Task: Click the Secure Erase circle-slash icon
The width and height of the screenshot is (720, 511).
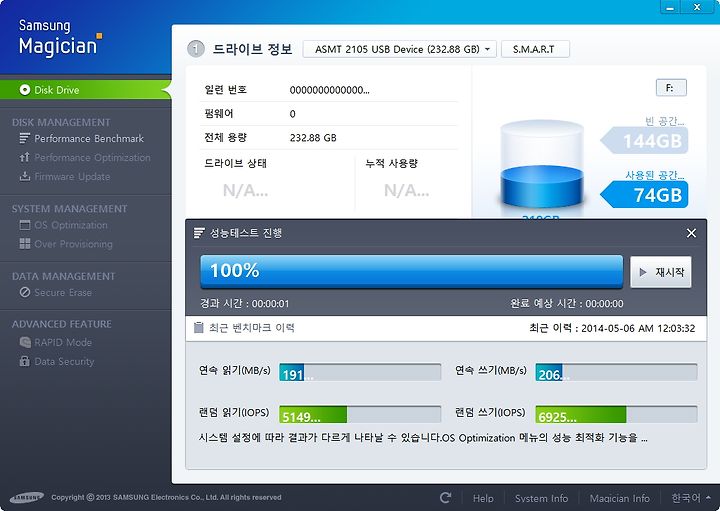Action: click(25, 292)
